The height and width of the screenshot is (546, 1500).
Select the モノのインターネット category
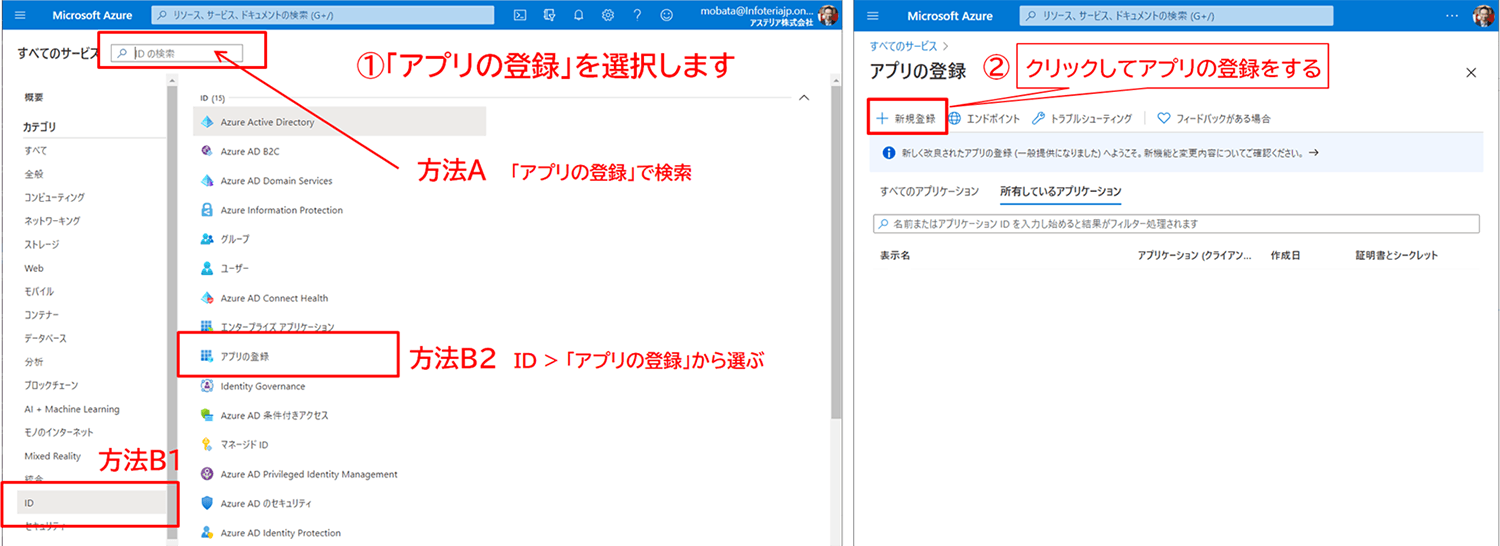(x=58, y=432)
